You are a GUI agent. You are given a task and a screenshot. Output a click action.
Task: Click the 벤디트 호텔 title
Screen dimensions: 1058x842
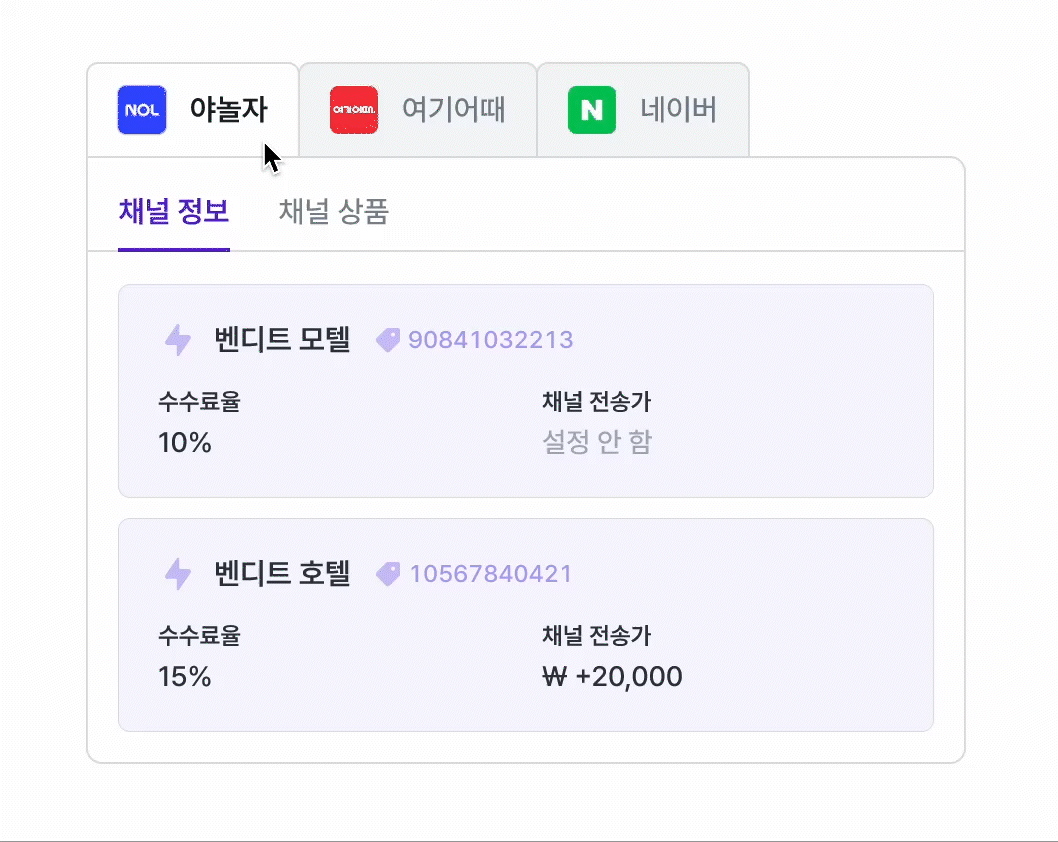click(282, 574)
